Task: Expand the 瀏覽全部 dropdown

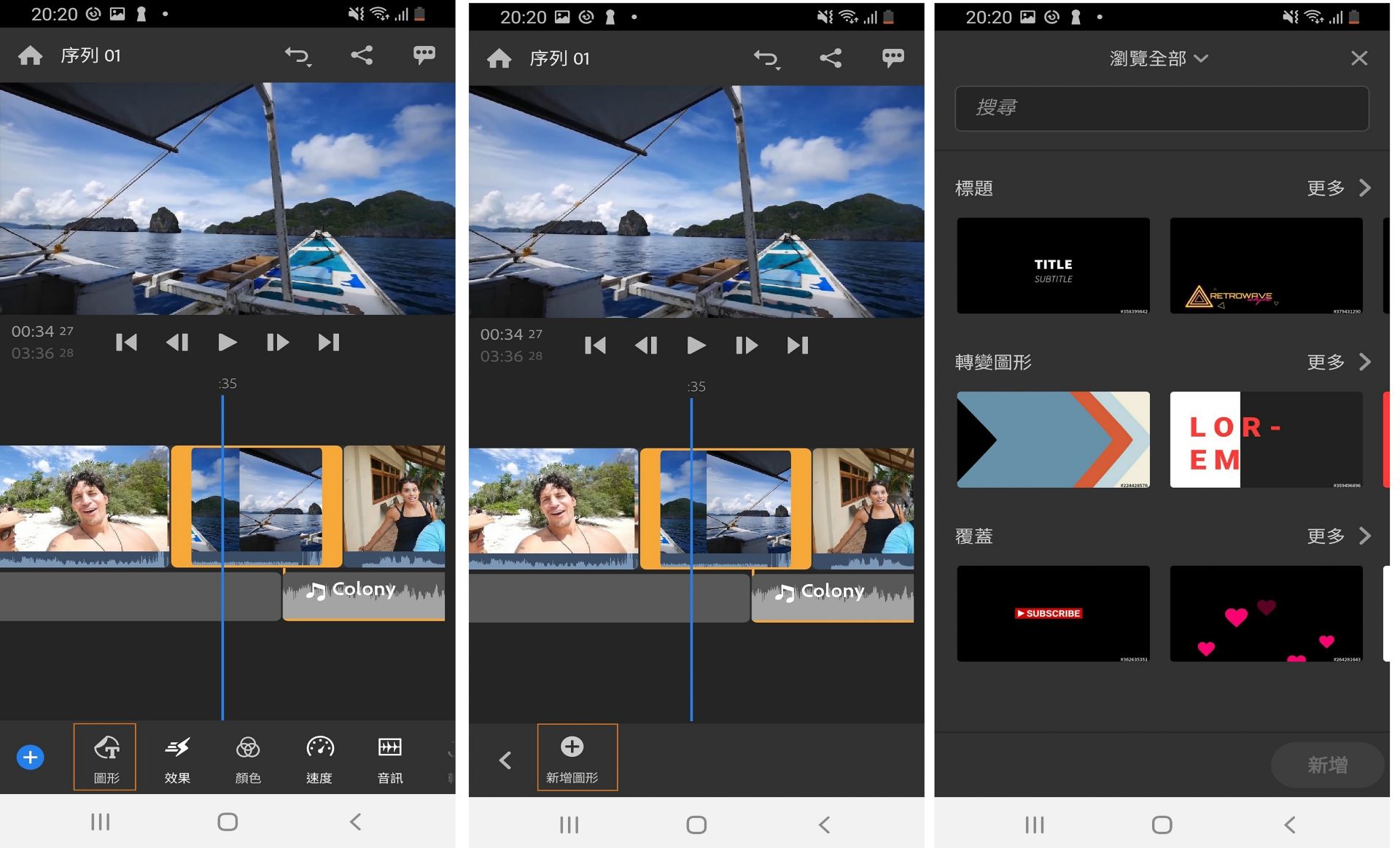Action: (x=1159, y=58)
